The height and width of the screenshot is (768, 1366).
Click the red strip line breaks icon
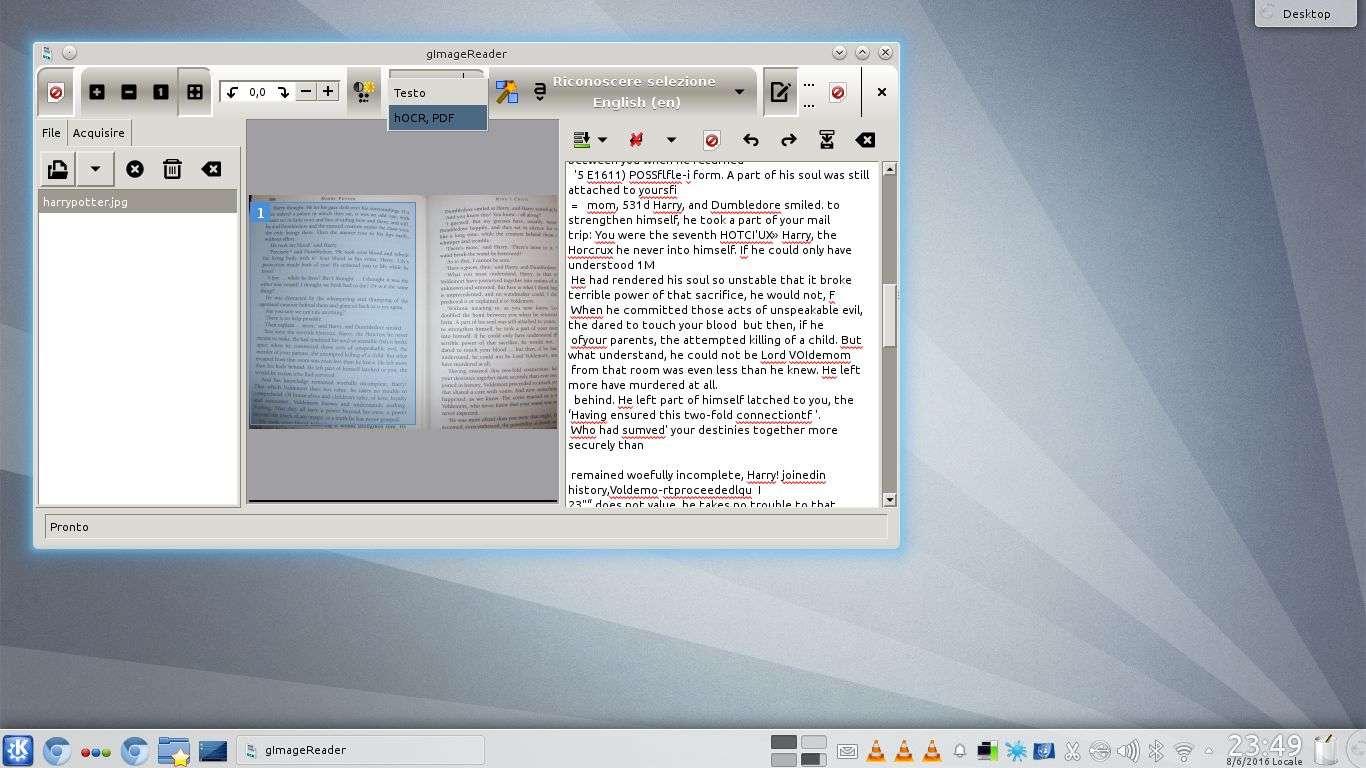[x=635, y=140]
